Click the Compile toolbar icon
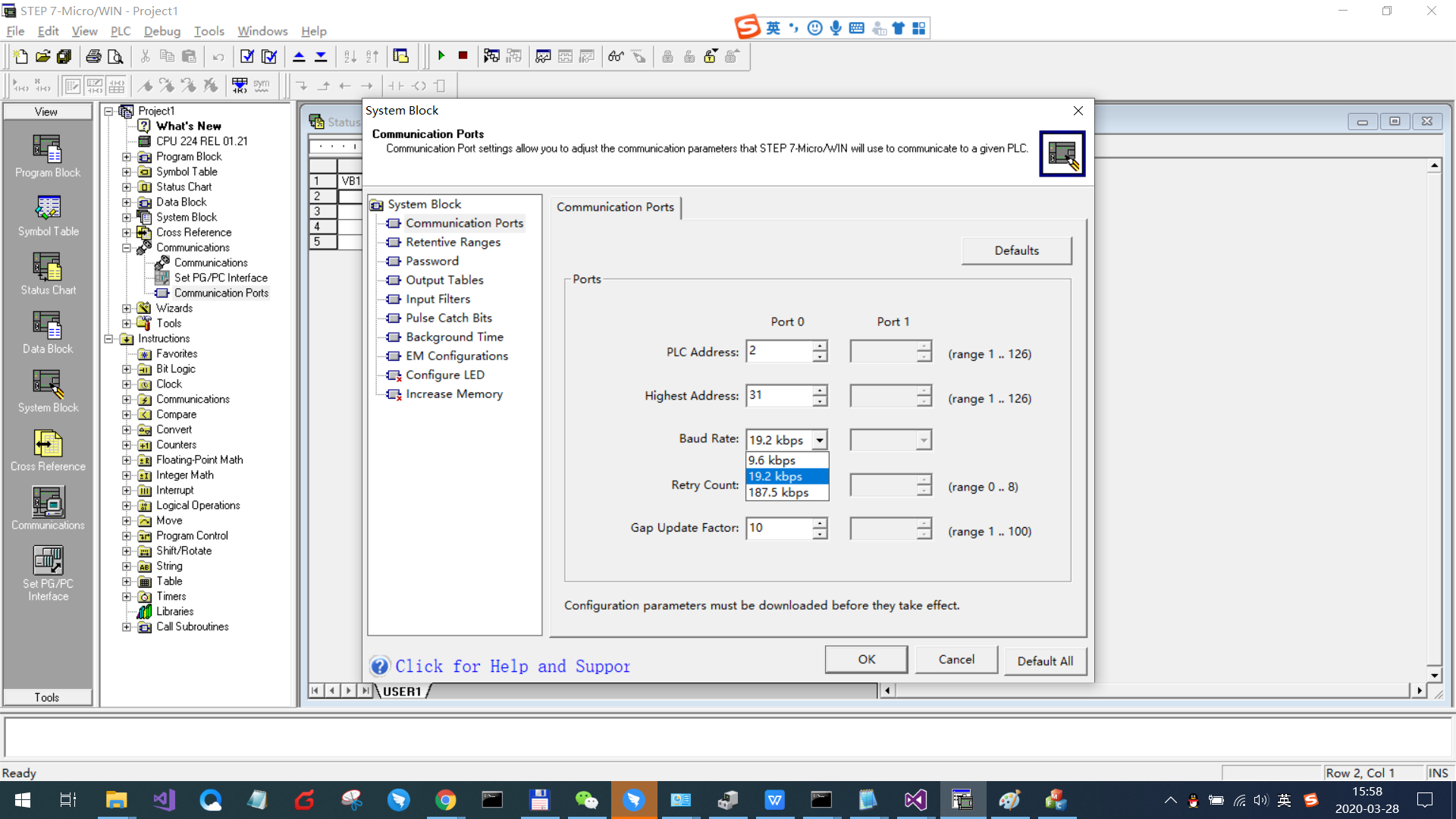Screen dimensions: 1456x819 (247, 56)
